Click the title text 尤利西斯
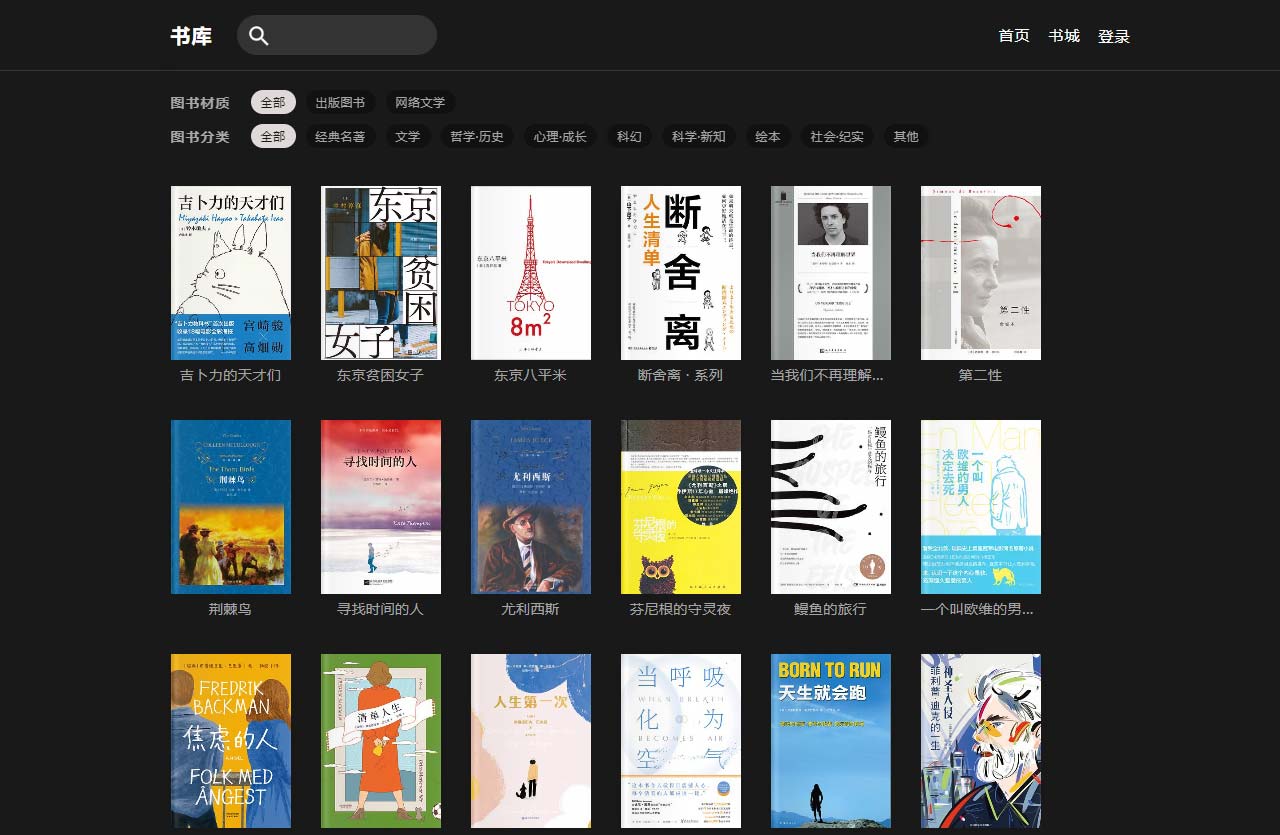This screenshot has width=1280, height=835. pos(531,609)
